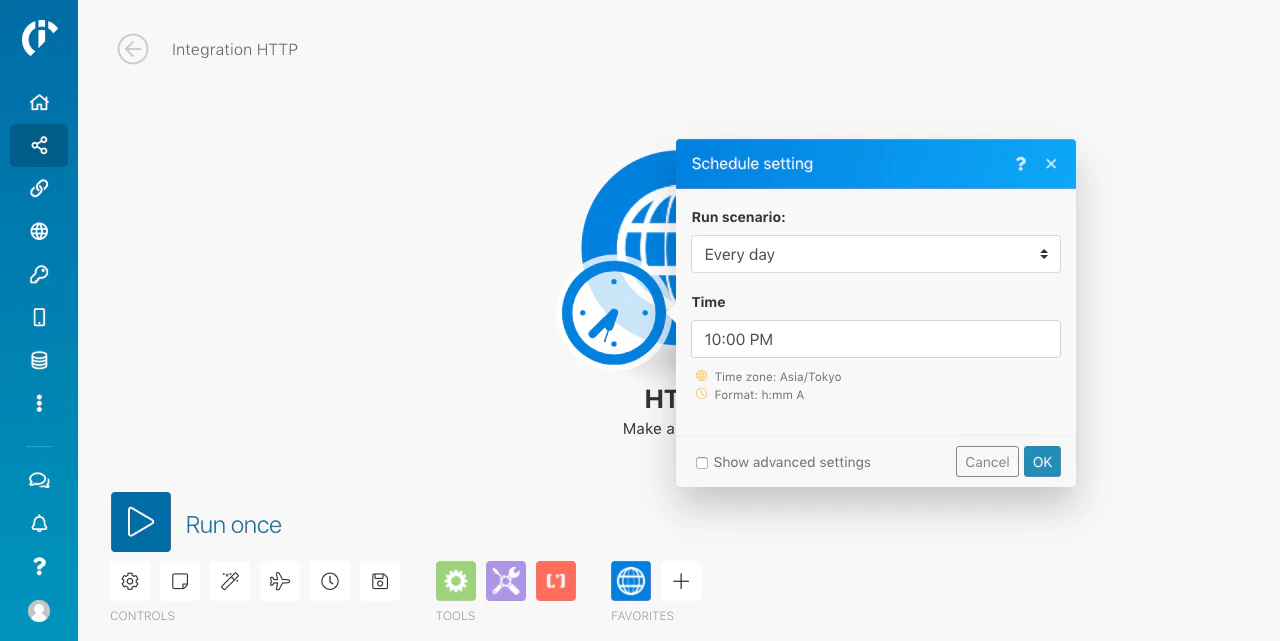The height and width of the screenshot is (641, 1280).
Task: Open notifications bell icon
Action: [39, 523]
